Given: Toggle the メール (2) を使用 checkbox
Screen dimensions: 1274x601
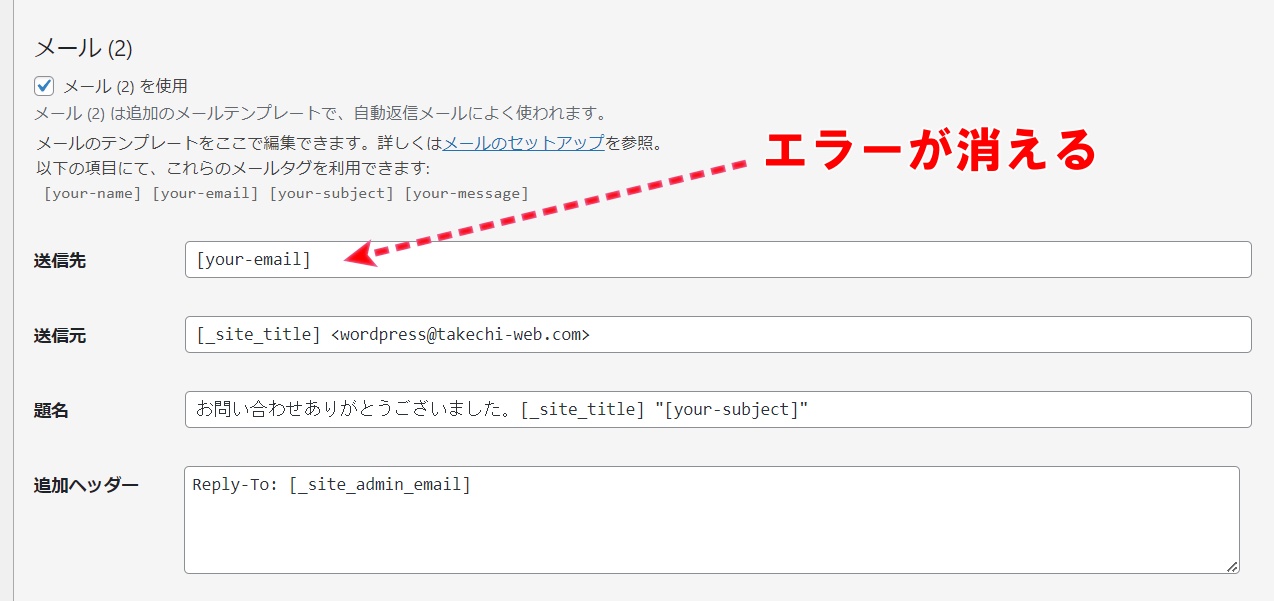Looking at the screenshot, I should [44, 86].
